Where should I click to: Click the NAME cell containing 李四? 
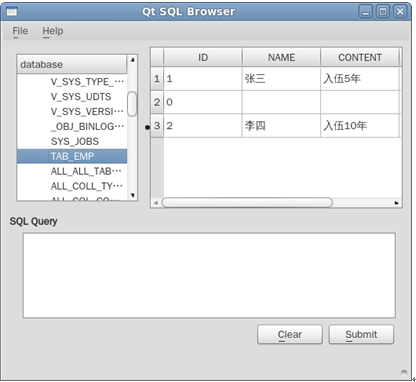tap(281, 126)
